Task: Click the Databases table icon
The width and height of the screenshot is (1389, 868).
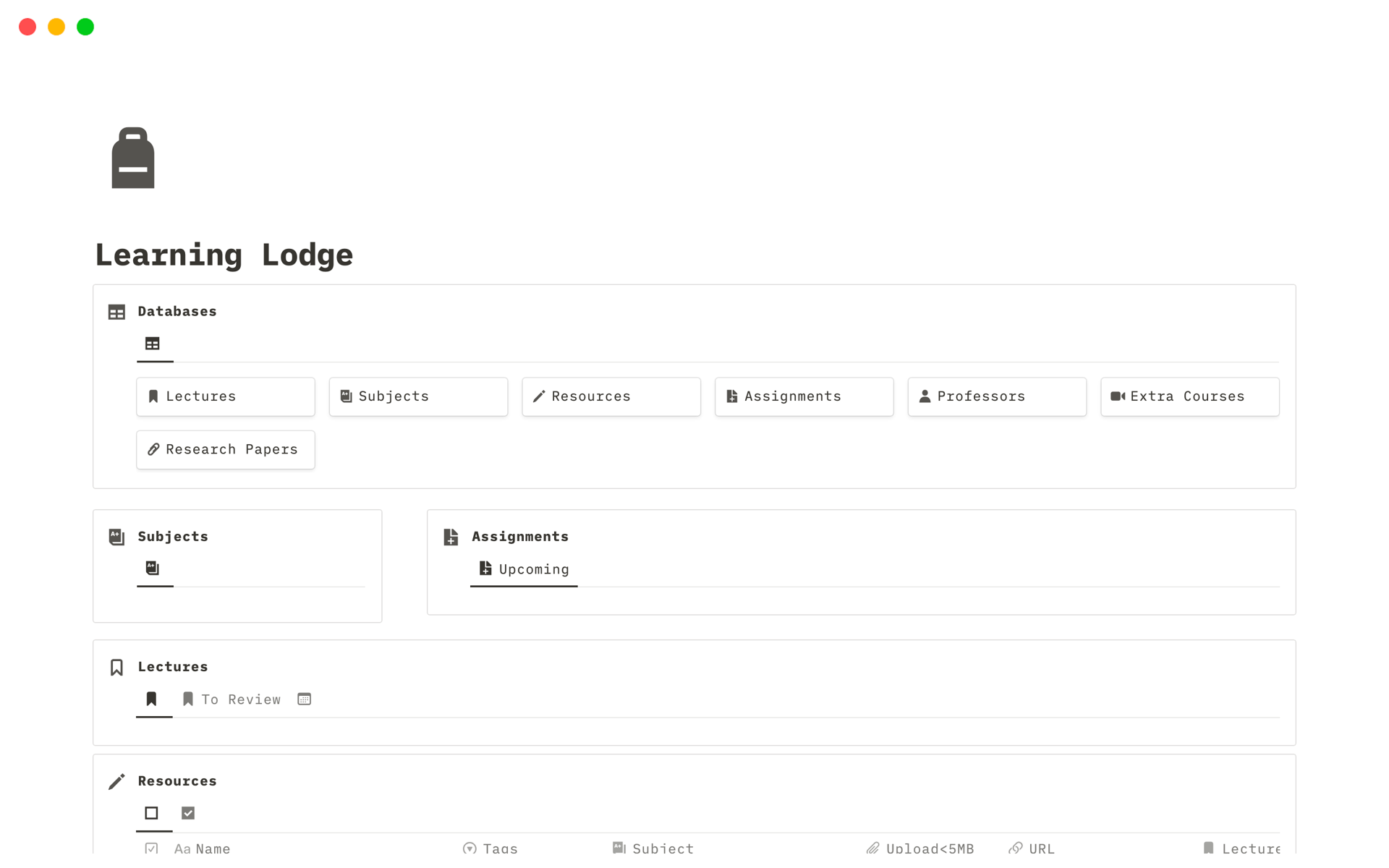Action: coord(116,312)
